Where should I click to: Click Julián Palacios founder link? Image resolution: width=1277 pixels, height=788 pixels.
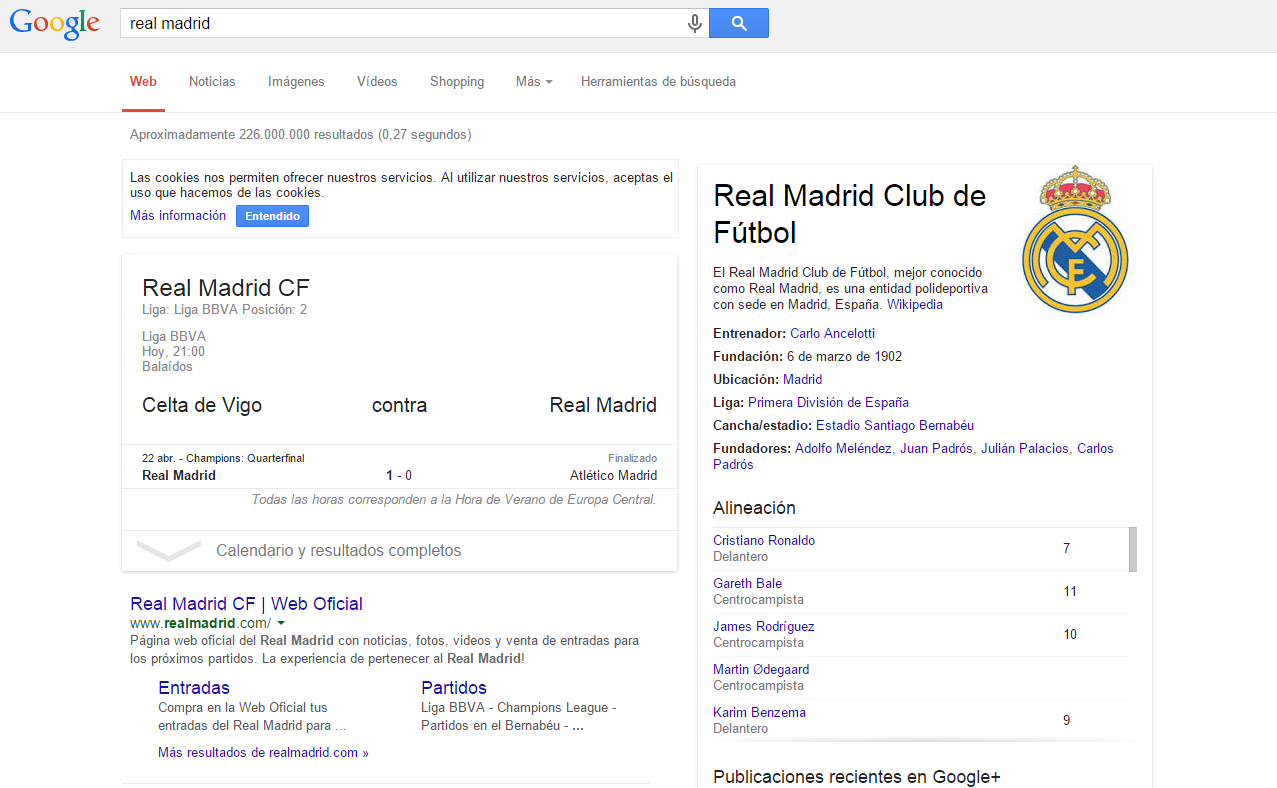[x=1024, y=449]
